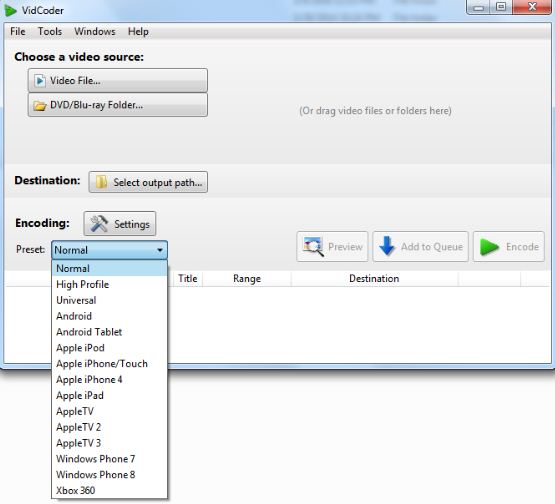The image size is (555, 504).
Task: Choose Video File... as source
Action: [x=118, y=81]
